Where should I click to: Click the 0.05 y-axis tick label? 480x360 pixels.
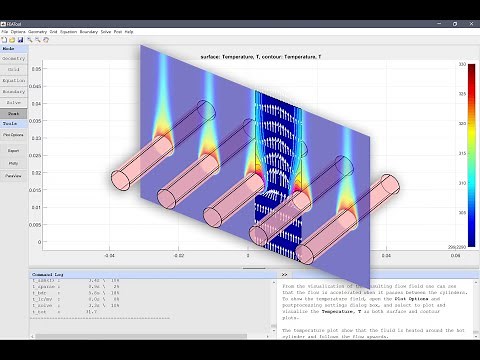(36, 69)
